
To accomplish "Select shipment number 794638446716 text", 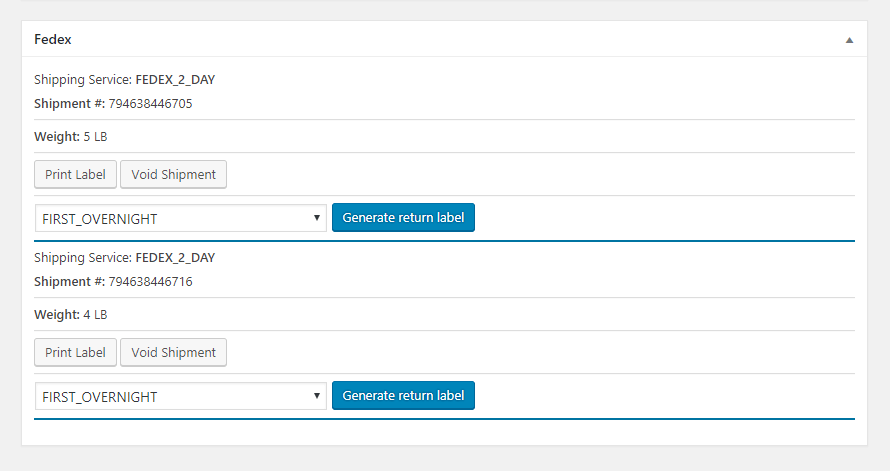I will (x=150, y=282).
